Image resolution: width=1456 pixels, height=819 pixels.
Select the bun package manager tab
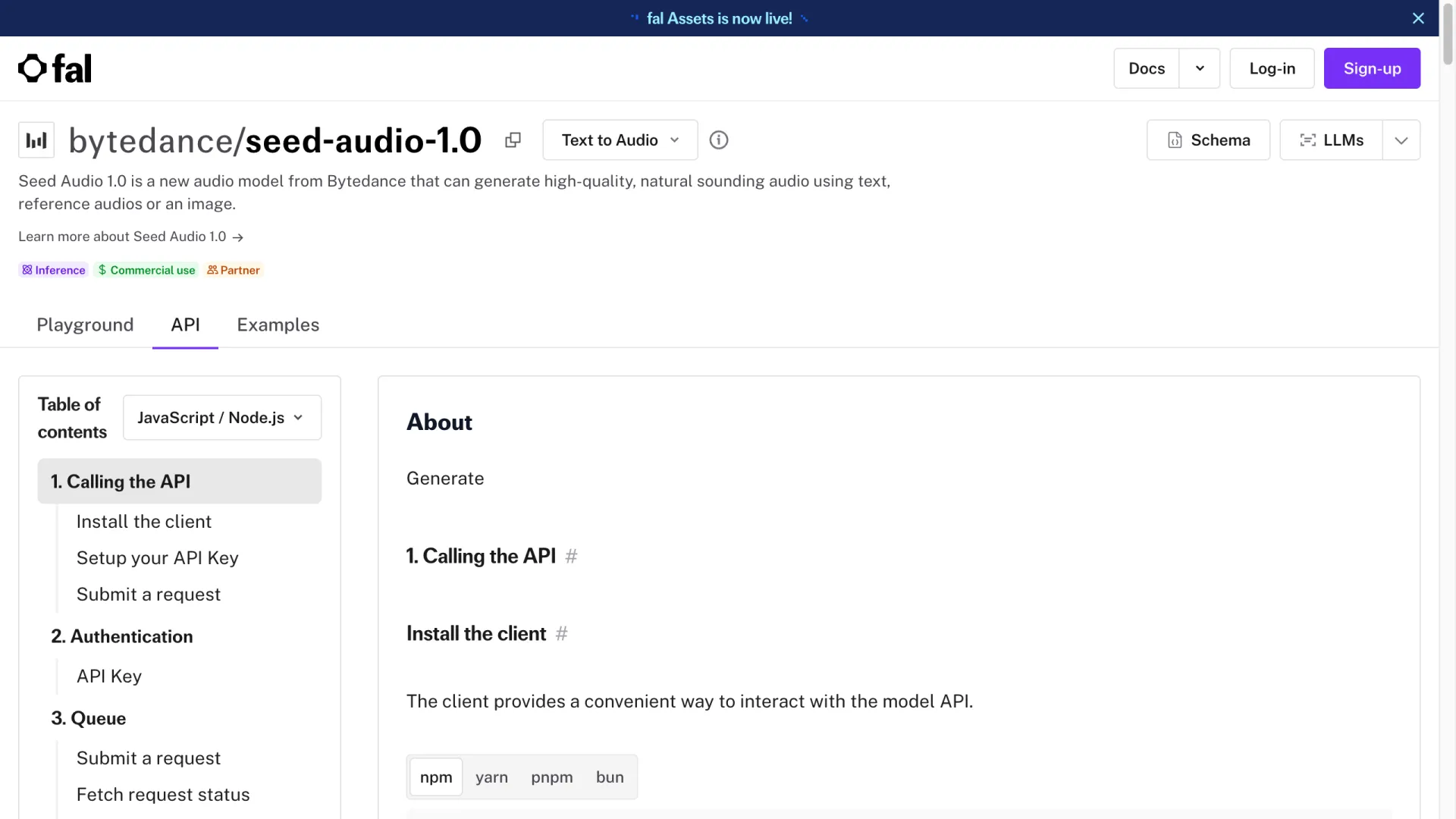[610, 777]
